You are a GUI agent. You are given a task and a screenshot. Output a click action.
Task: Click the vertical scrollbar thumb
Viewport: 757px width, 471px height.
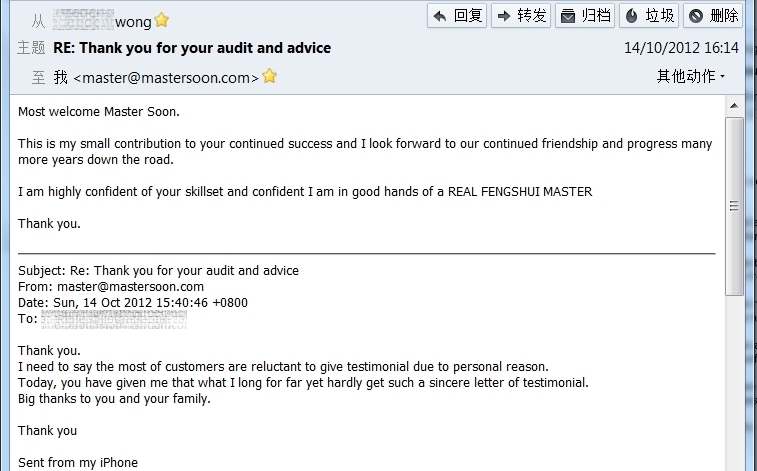735,205
